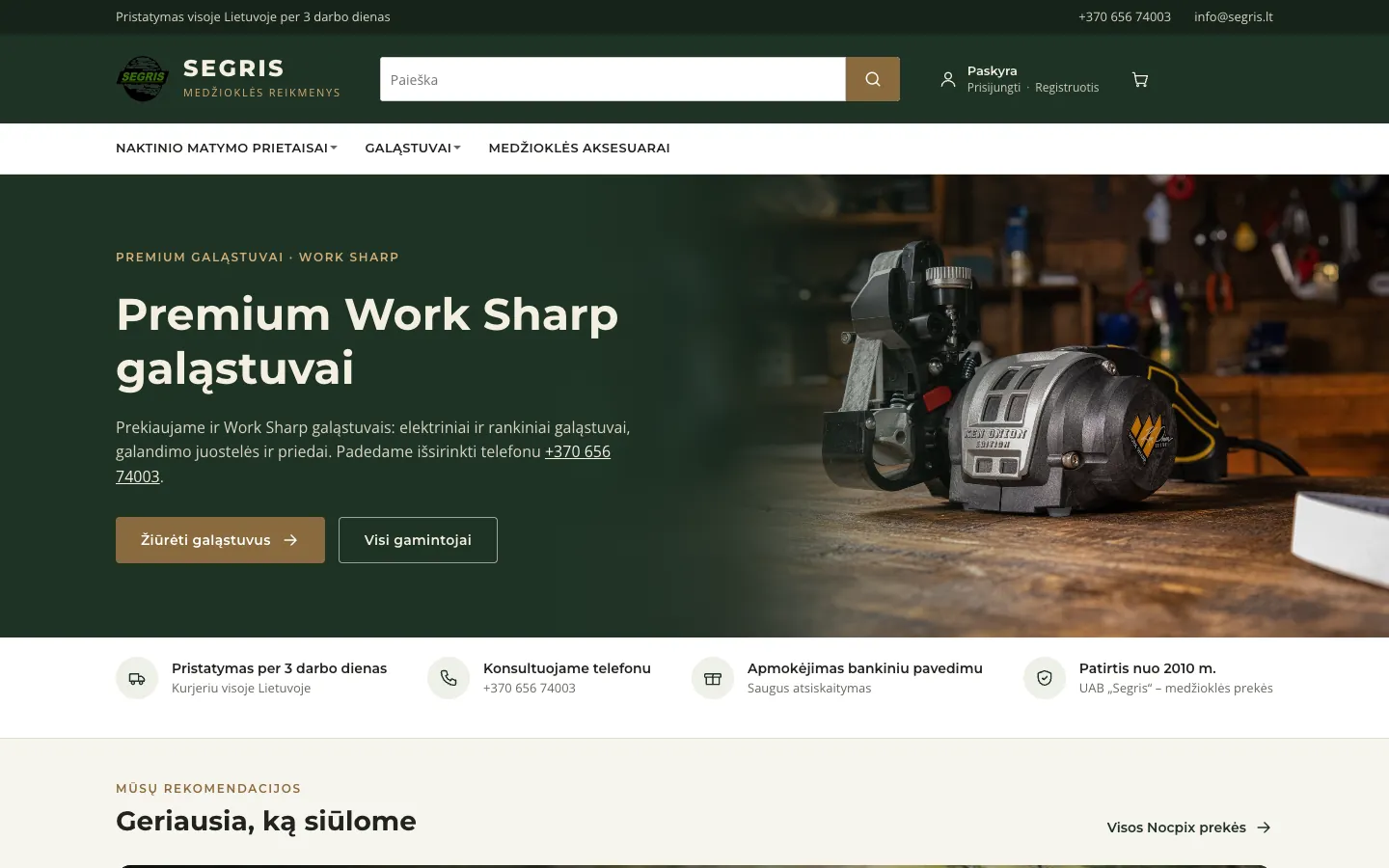Image resolution: width=1389 pixels, height=868 pixels.
Task: Click the info@segris.lt email link
Action: pos(1234,16)
